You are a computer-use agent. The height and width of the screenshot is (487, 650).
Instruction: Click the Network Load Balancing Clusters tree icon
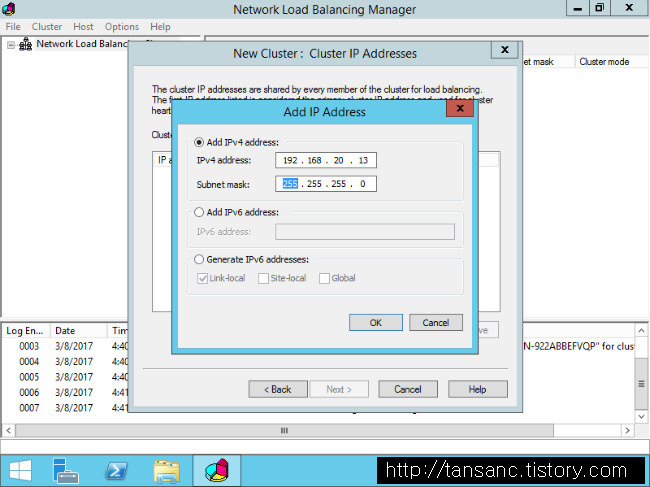pyautogui.click(x=26, y=44)
